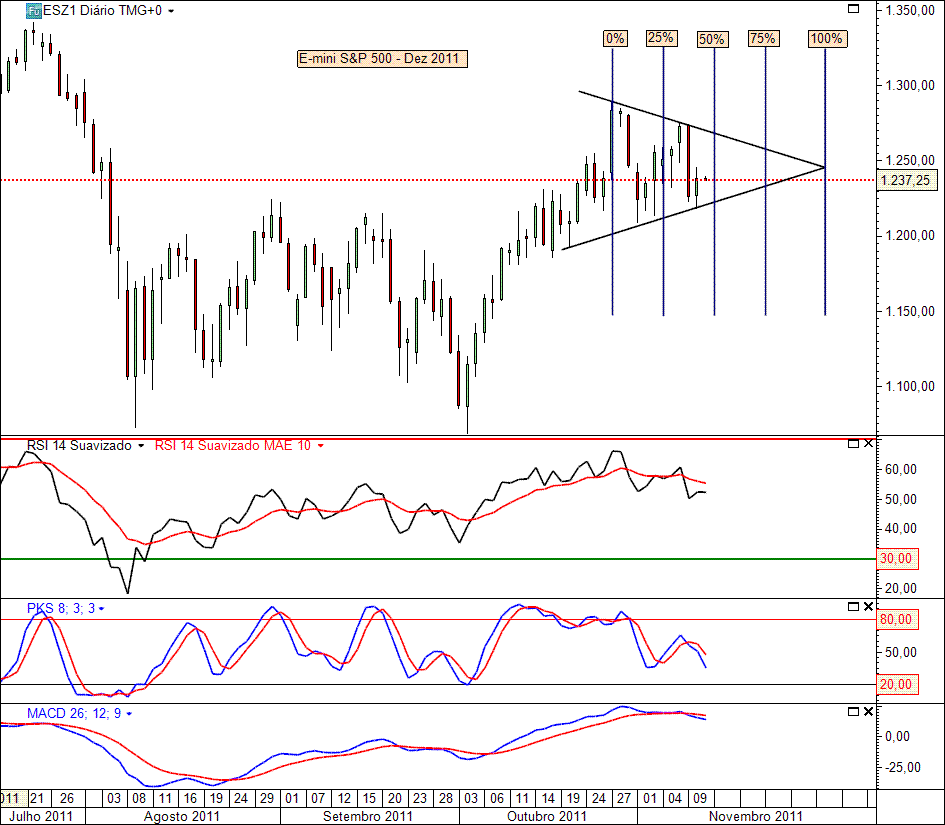Open the PKS 8; 3; 3 dropdown
Viewport: 945px width, 825px height.
[x=101, y=609]
